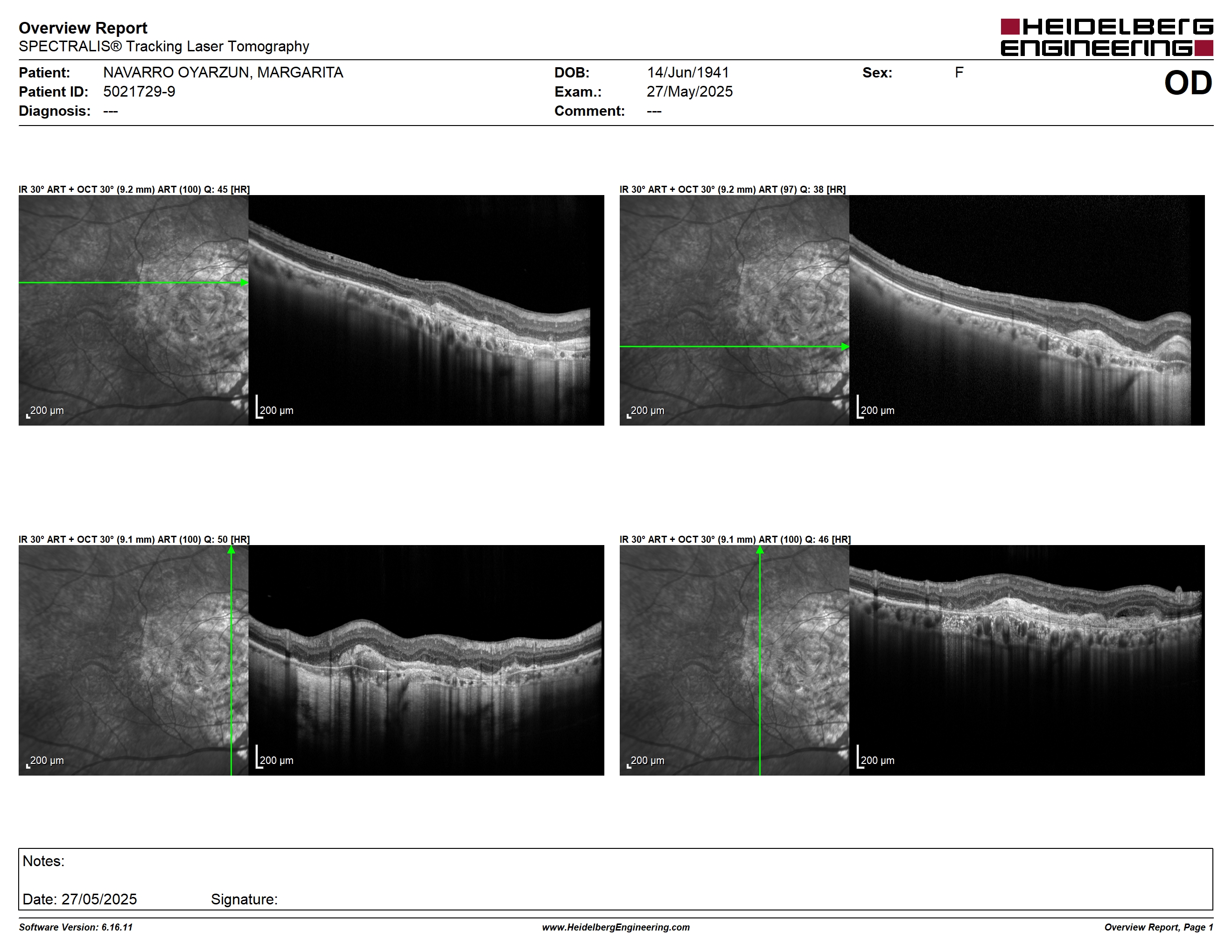This screenshot has width=1232, height=952.
Task: Click the exam date 27/May/2025
Action: 689,91
